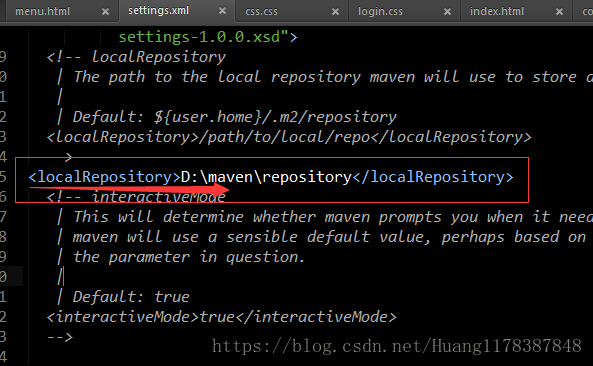The image size is (593, 366).
Task: Click the Default: ${user.home}/.m2/repository line
Action: pyautogui.click(x=226, y=117)
